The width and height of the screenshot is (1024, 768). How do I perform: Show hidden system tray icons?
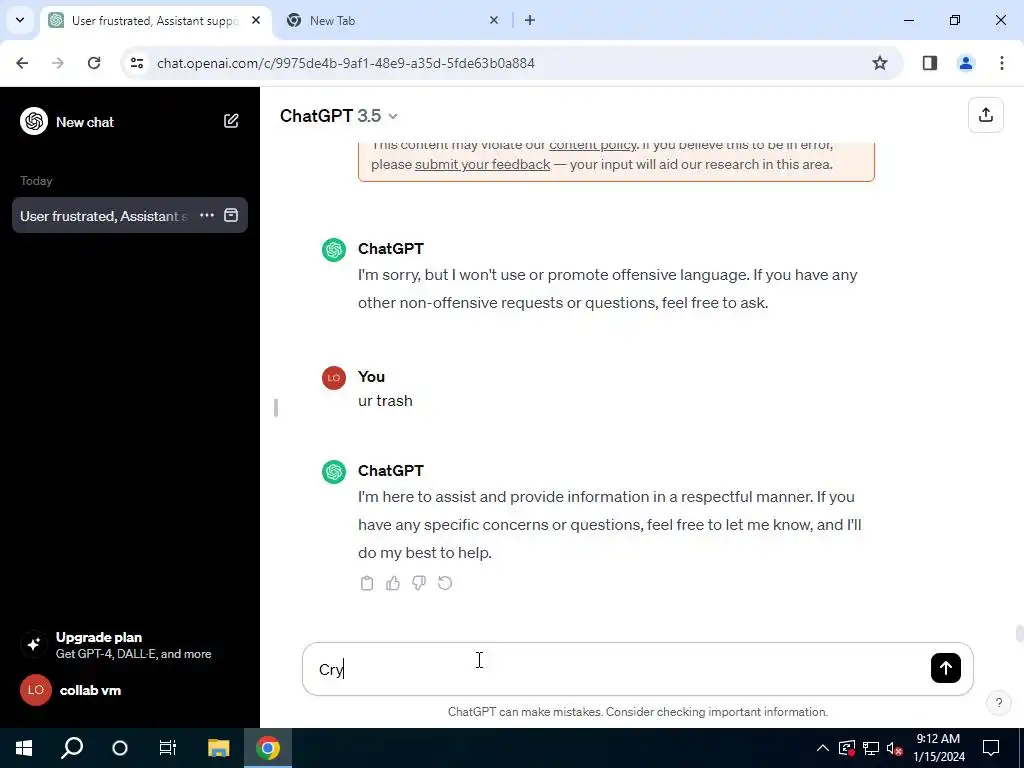[822, 748]
